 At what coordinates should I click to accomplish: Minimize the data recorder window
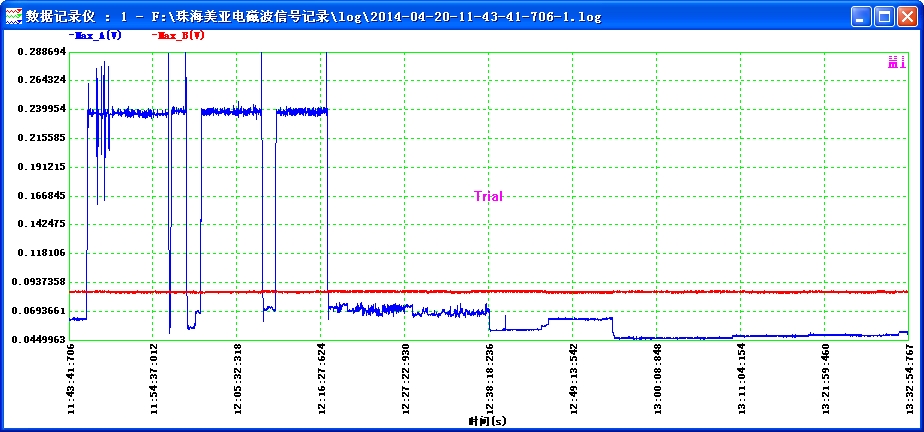(862, 17)
